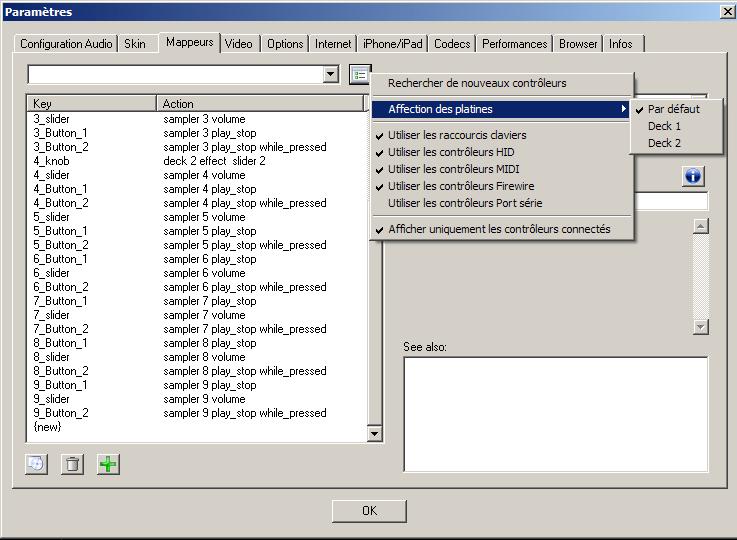The height and width of the screenshot is (540, 737).
Task: Enable Utiliser les contrôleurs Port série
Action: pos(465,203)
